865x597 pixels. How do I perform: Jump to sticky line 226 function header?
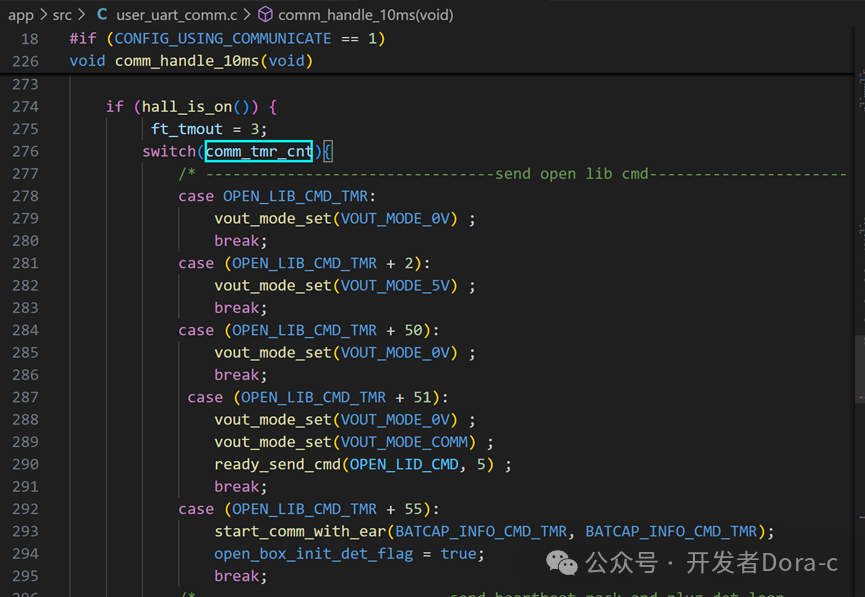(x=191, y=61)
